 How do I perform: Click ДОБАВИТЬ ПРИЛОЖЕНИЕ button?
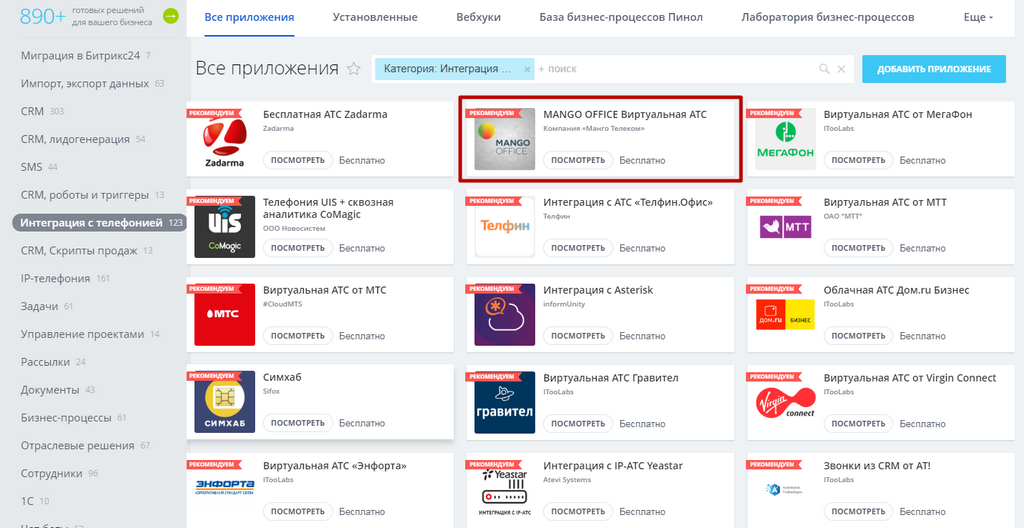[934, 69]
